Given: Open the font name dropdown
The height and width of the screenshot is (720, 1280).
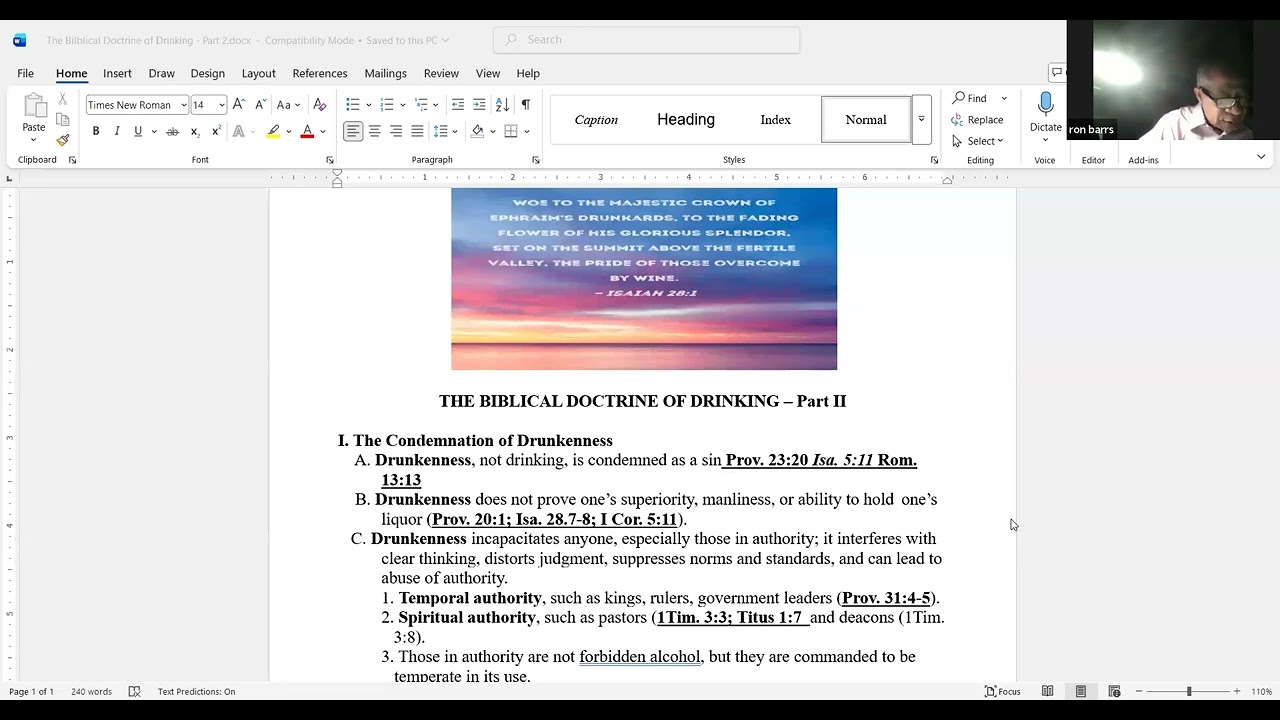Looking at the screenshot, I should [x=184, y=105].
